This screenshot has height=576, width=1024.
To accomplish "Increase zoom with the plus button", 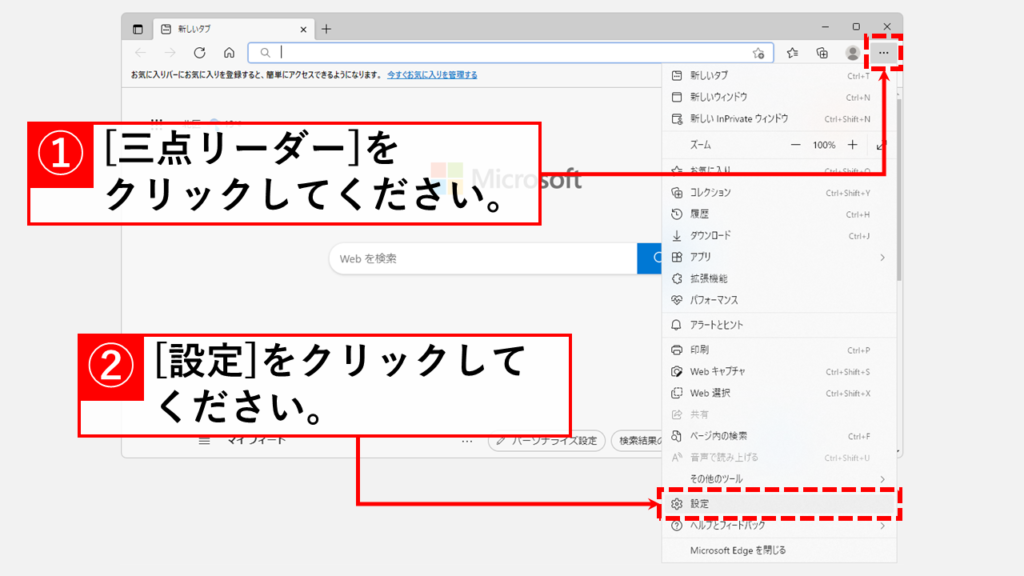I will [x=852, y=145].
